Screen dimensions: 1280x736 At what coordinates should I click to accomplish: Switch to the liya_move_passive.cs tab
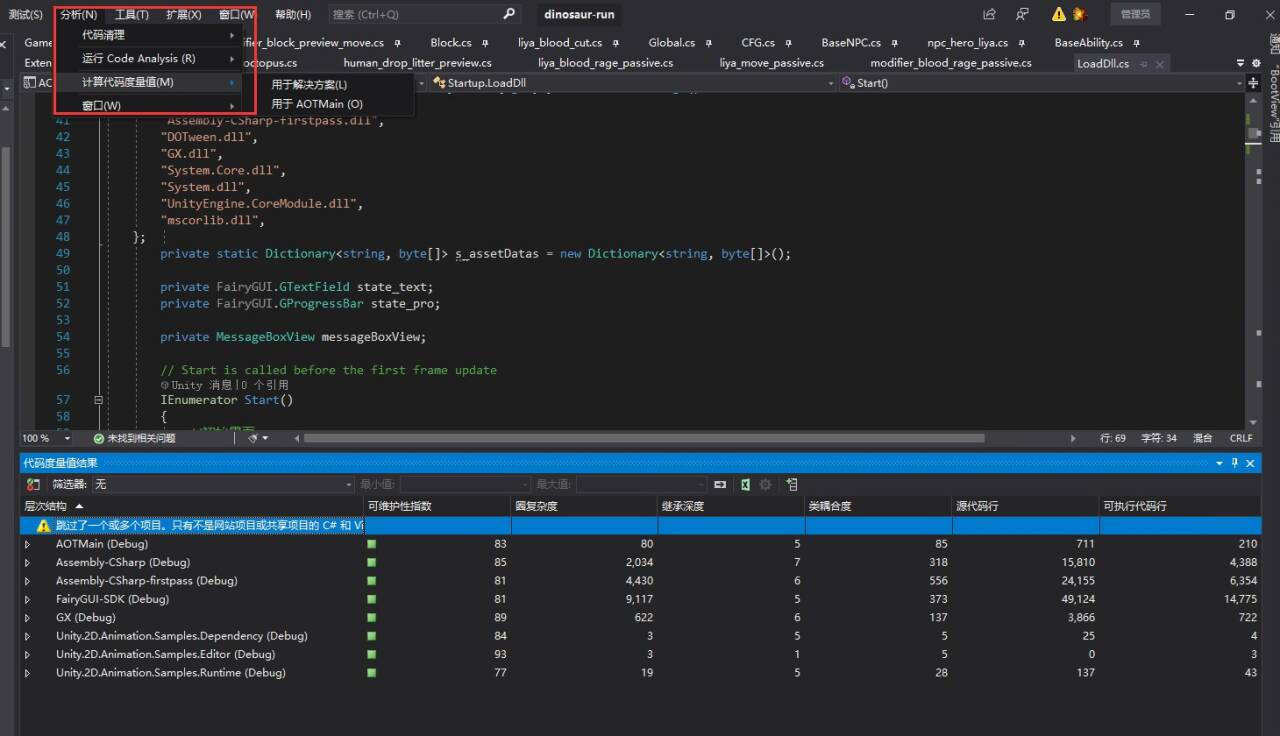click(771, 63)
